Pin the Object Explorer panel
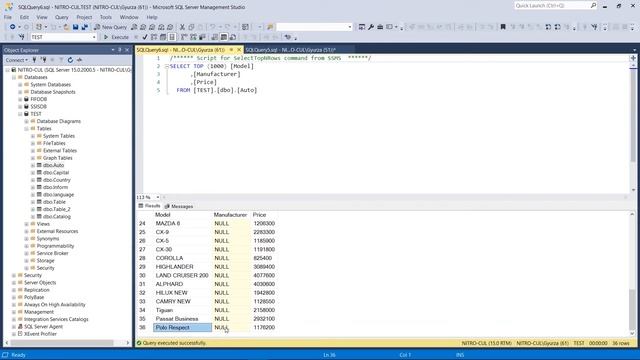Screen dimensions: 640x360 tap(120, 50)
